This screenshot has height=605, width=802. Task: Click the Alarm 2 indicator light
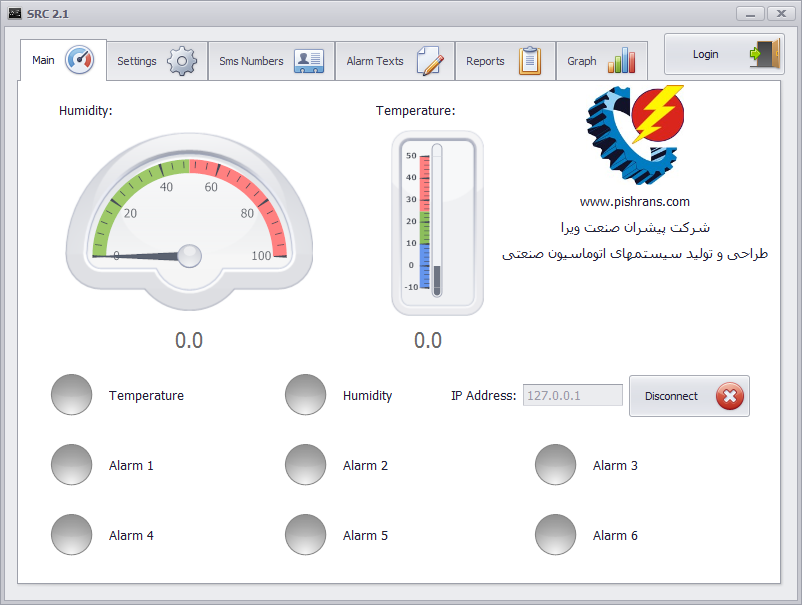pyautogui.click(x=305, y=464)
